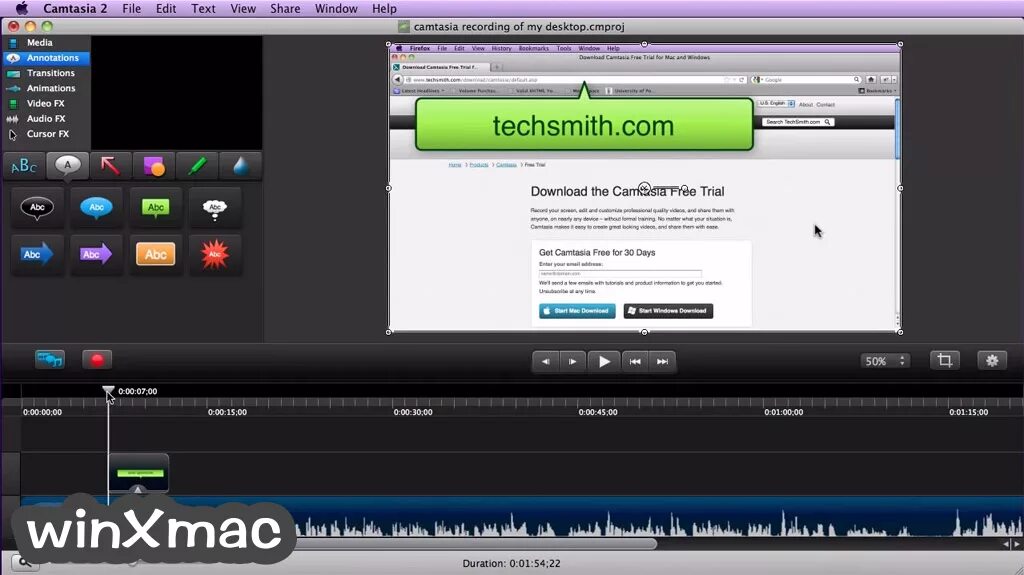The image size is (1024, 575).
Task: Open the Edit menu
Action: click(x=166, y=8)
